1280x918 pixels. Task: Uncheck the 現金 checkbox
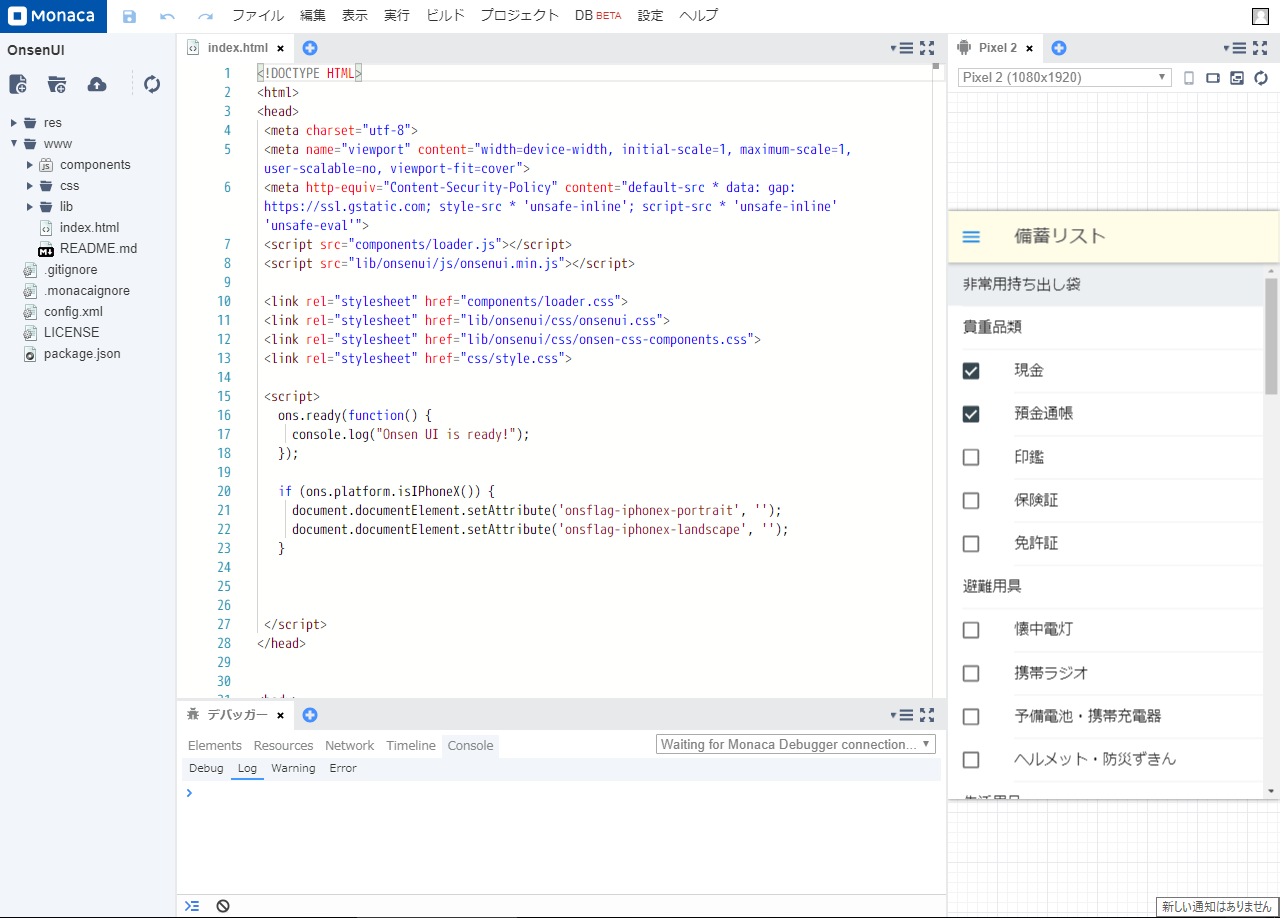pyautogui.click(x=971, y=371)
